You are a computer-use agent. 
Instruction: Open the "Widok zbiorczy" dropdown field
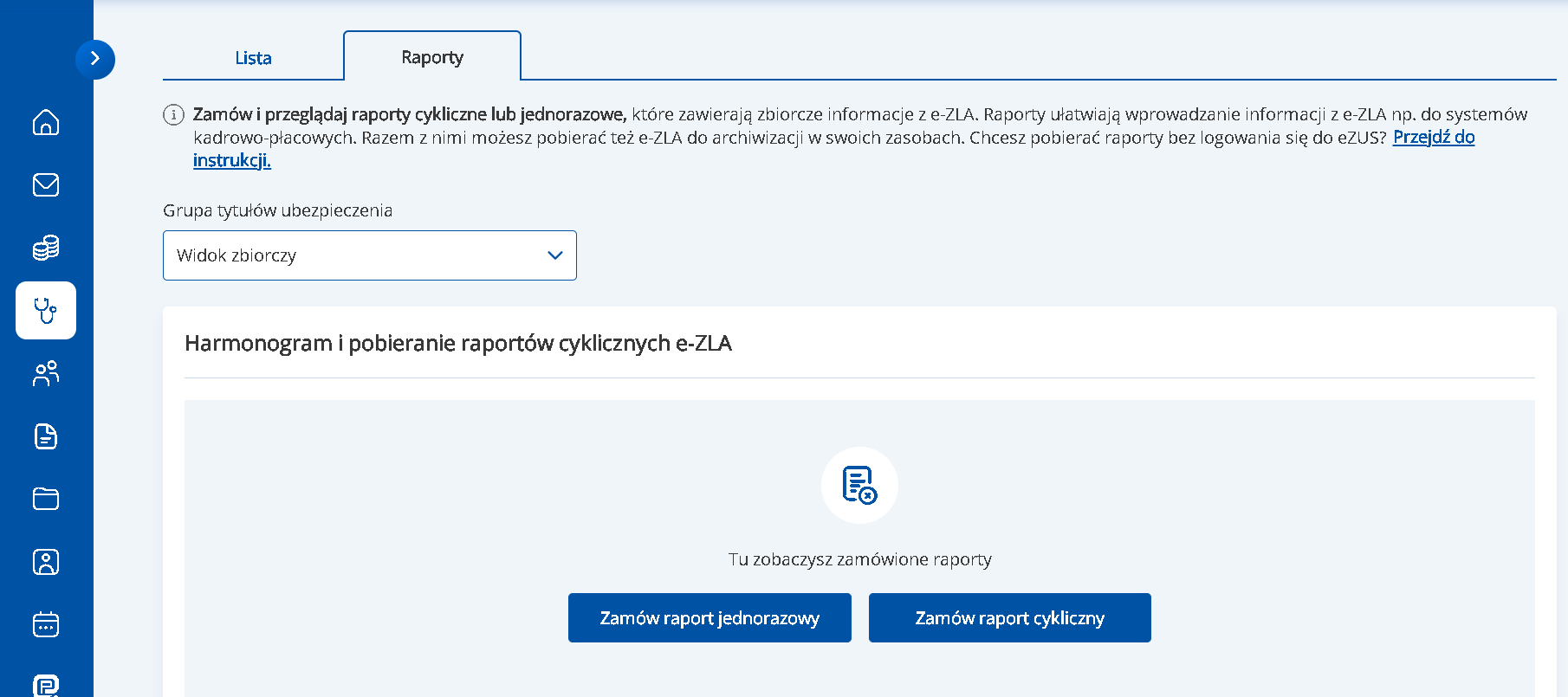pos(355,255)
